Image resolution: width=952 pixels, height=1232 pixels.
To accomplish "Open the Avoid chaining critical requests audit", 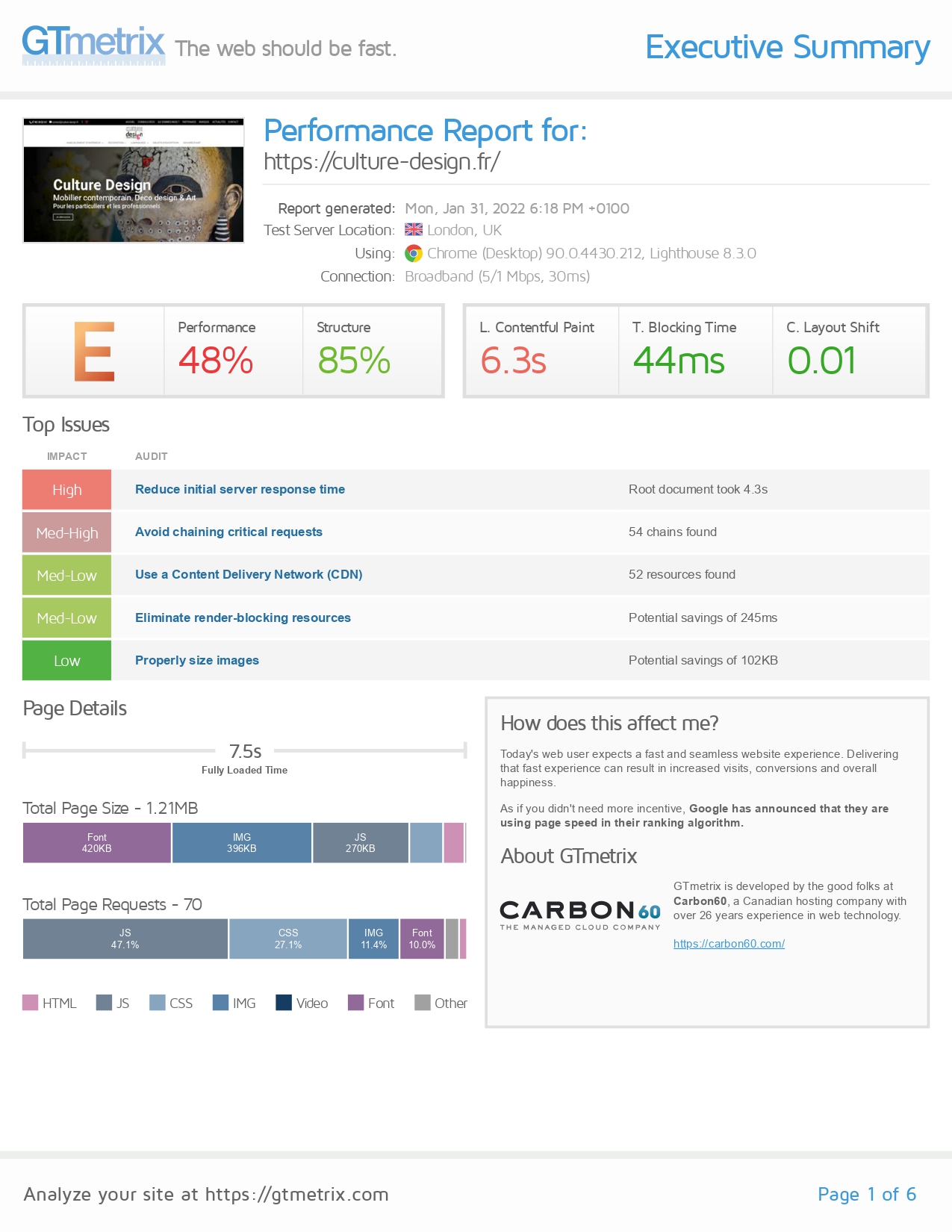I will coord(228,532).
